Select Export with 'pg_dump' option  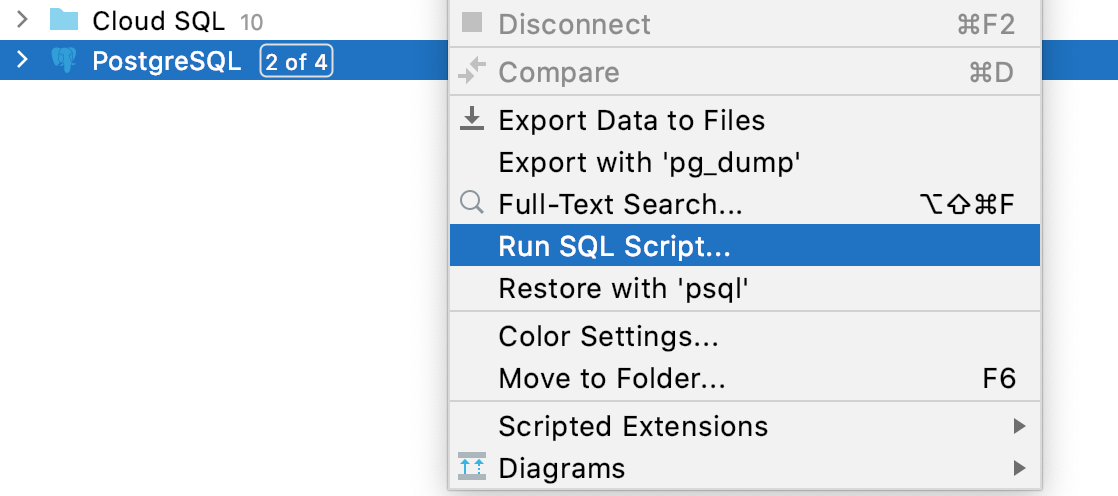[x=649, y=162]
